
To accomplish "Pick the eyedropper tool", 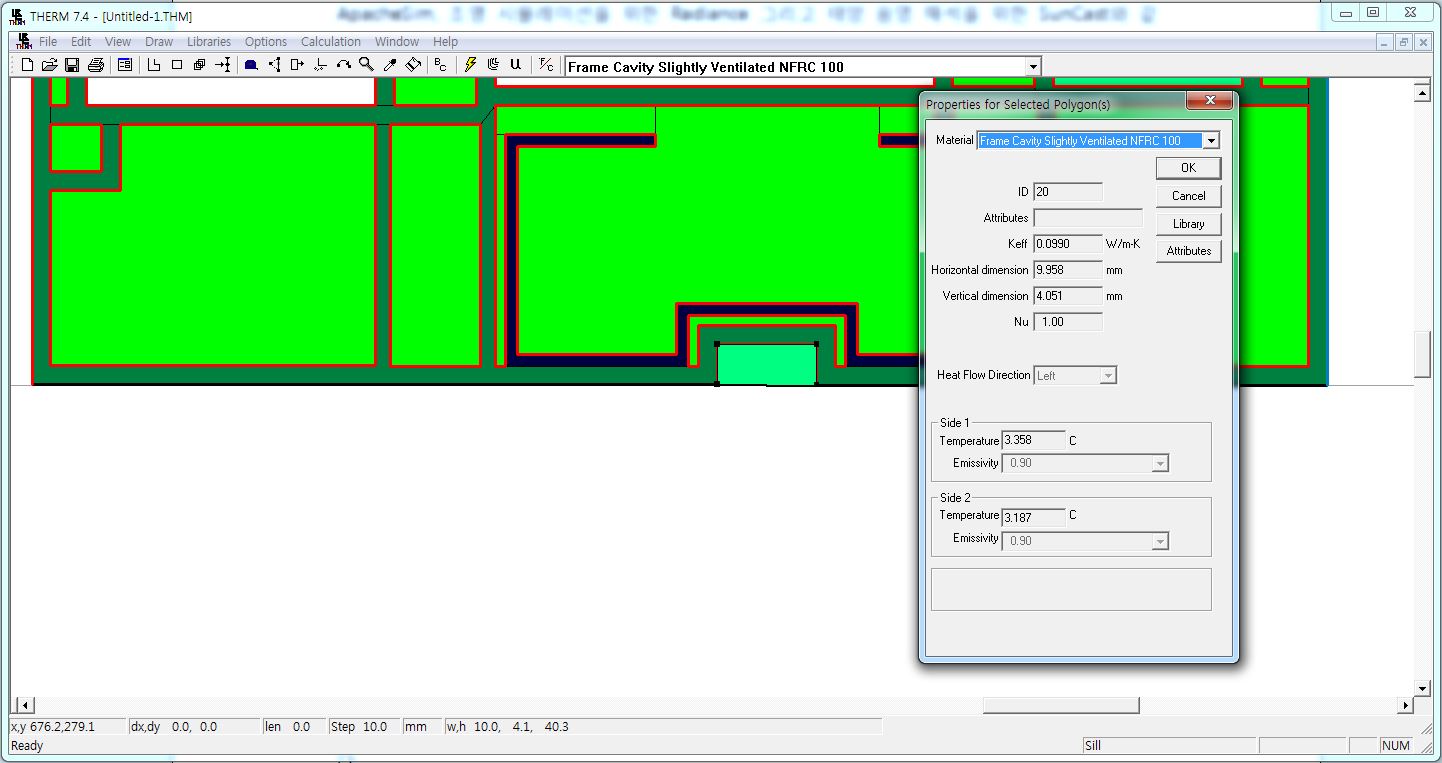I will point(390,65).
